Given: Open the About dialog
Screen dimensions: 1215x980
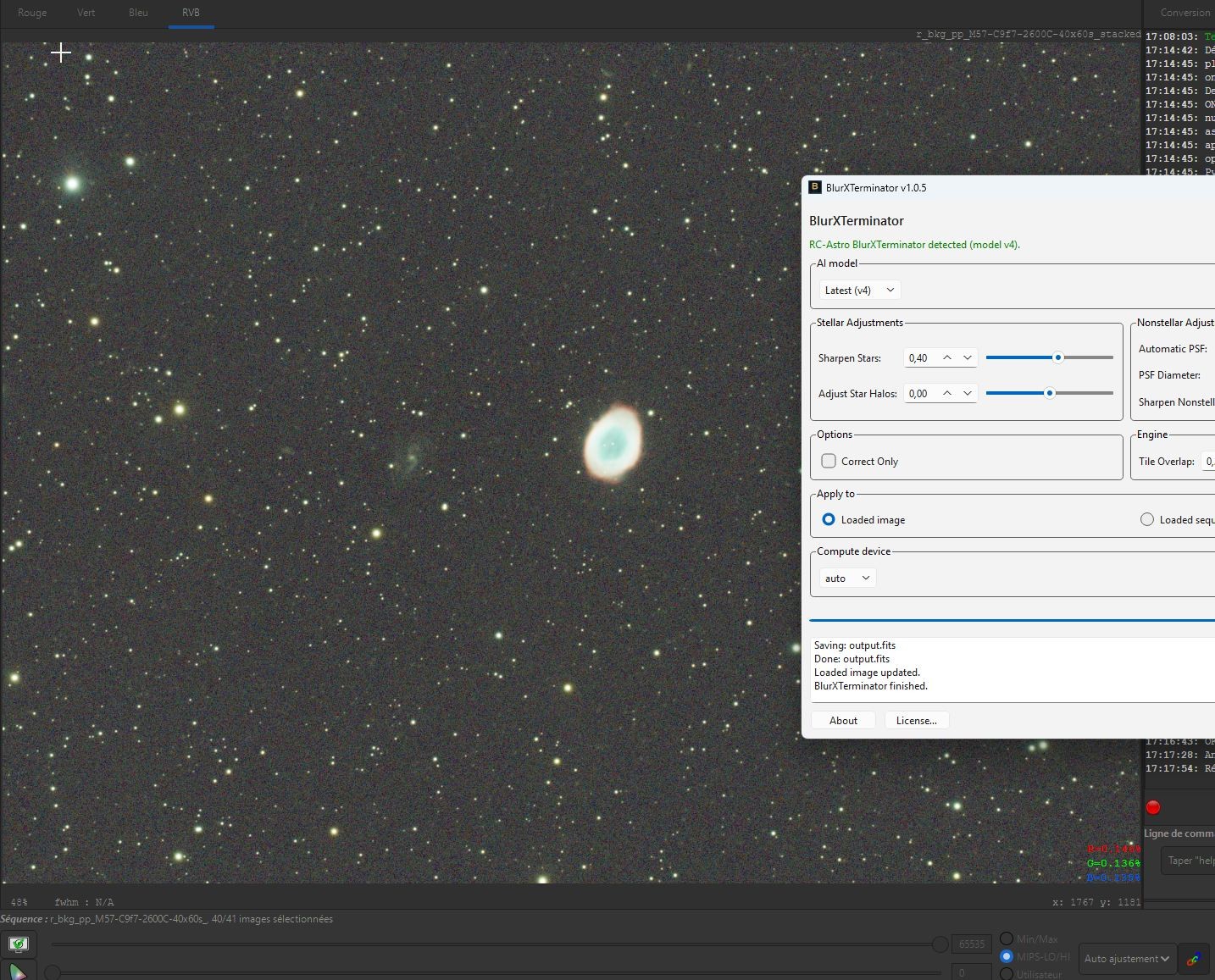Looking at the screenshot, I should coord(843,720).
